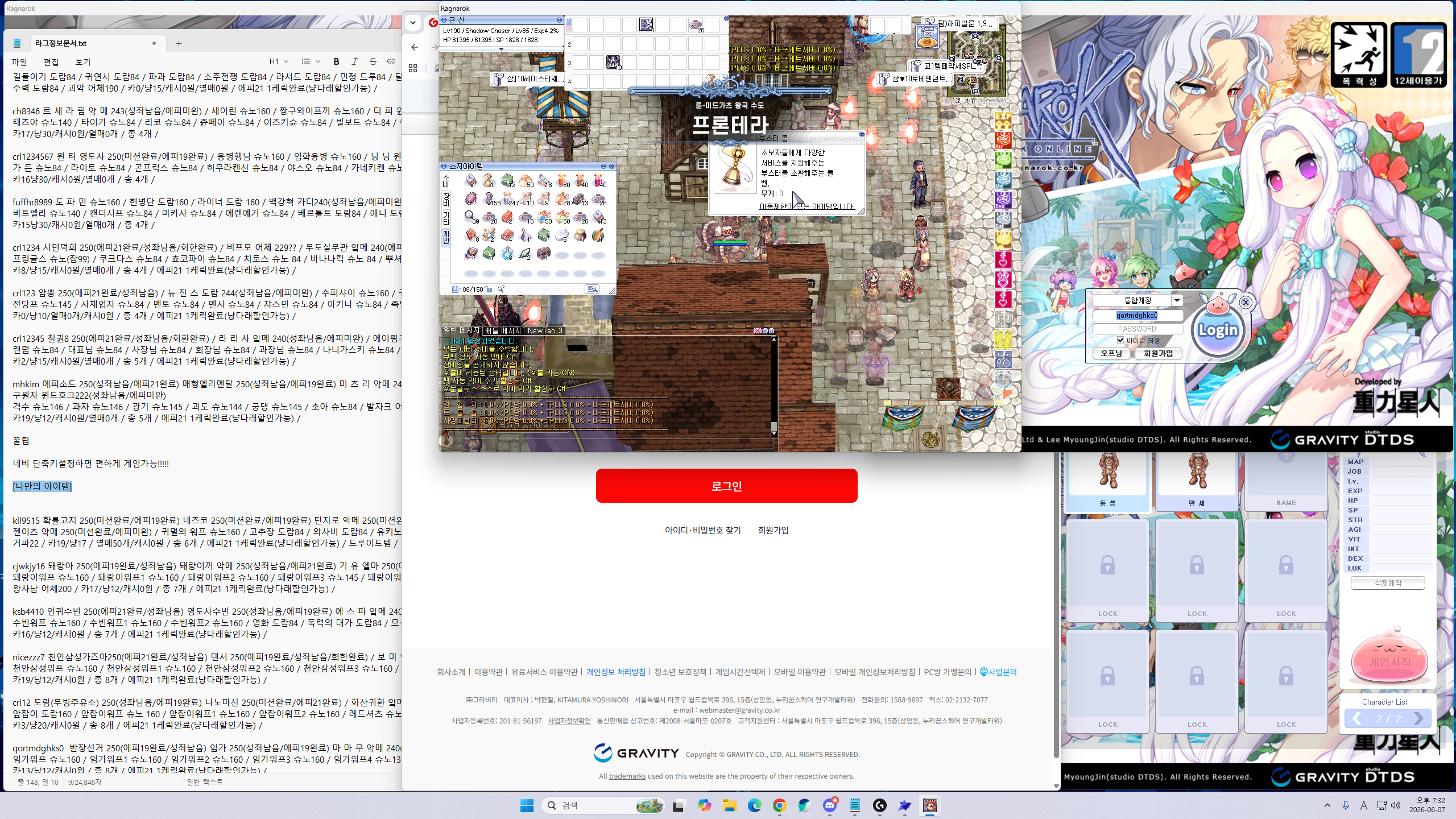Click inventory item search magnifier icon

tap(501, 289)
